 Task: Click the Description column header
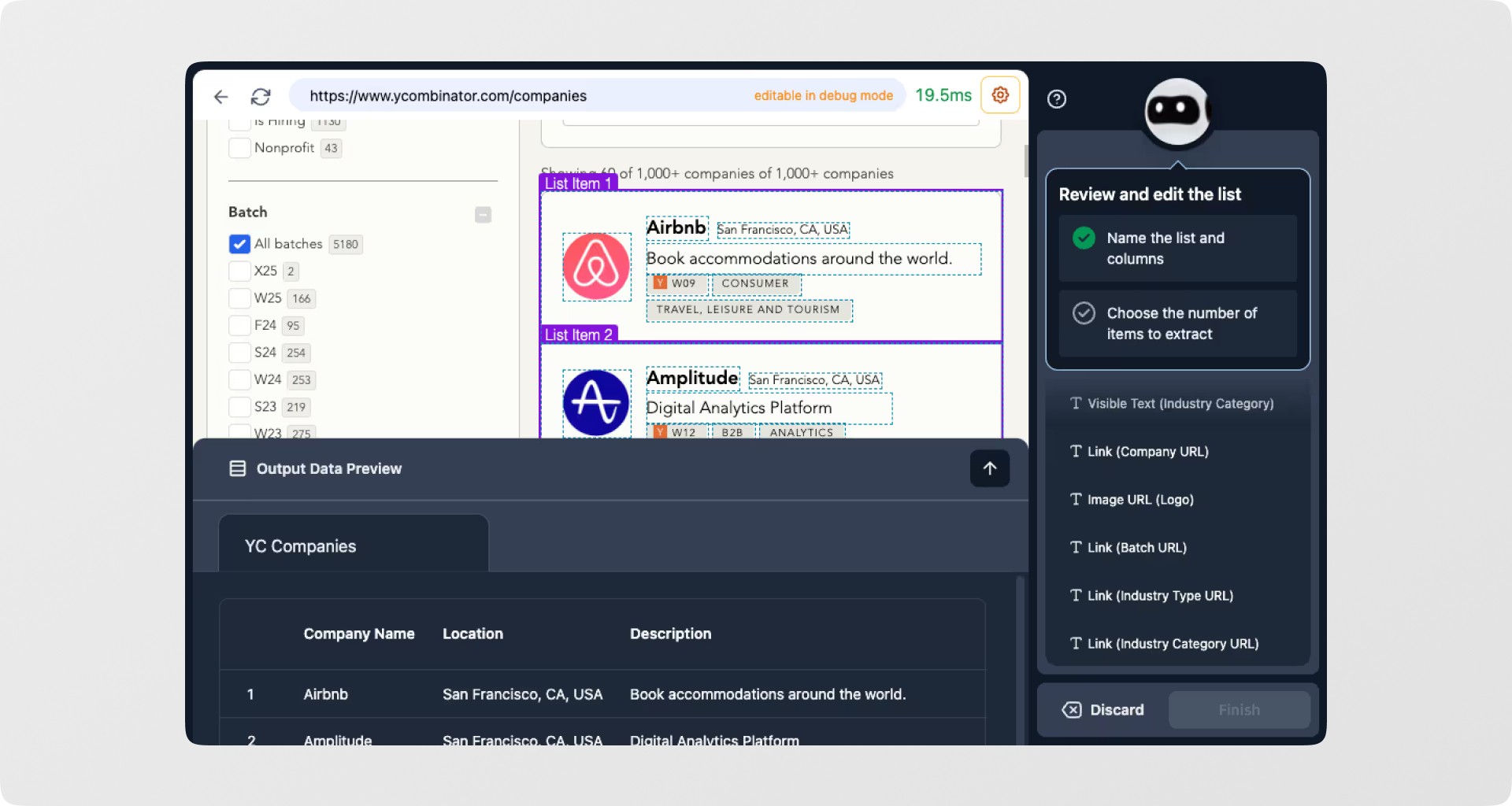[x=670, y=634]
